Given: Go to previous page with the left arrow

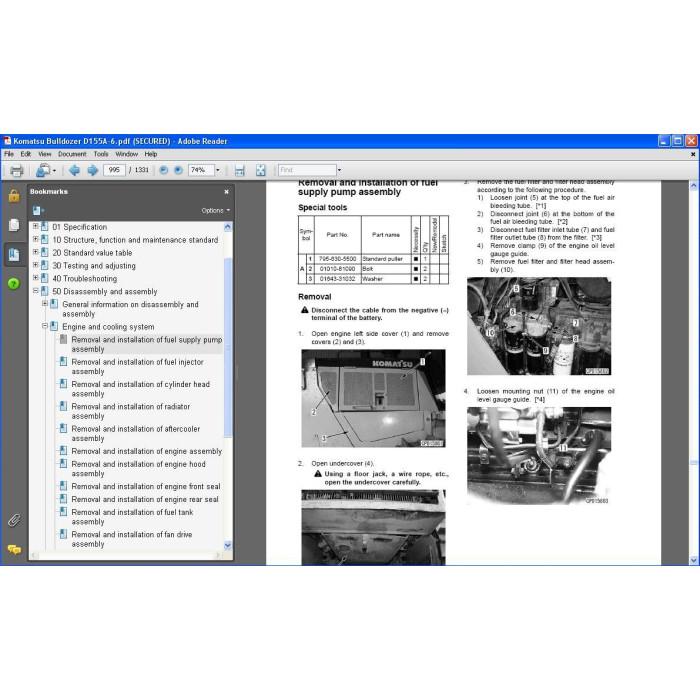Looking at the screenshot, I should click(x=74, y=170).
